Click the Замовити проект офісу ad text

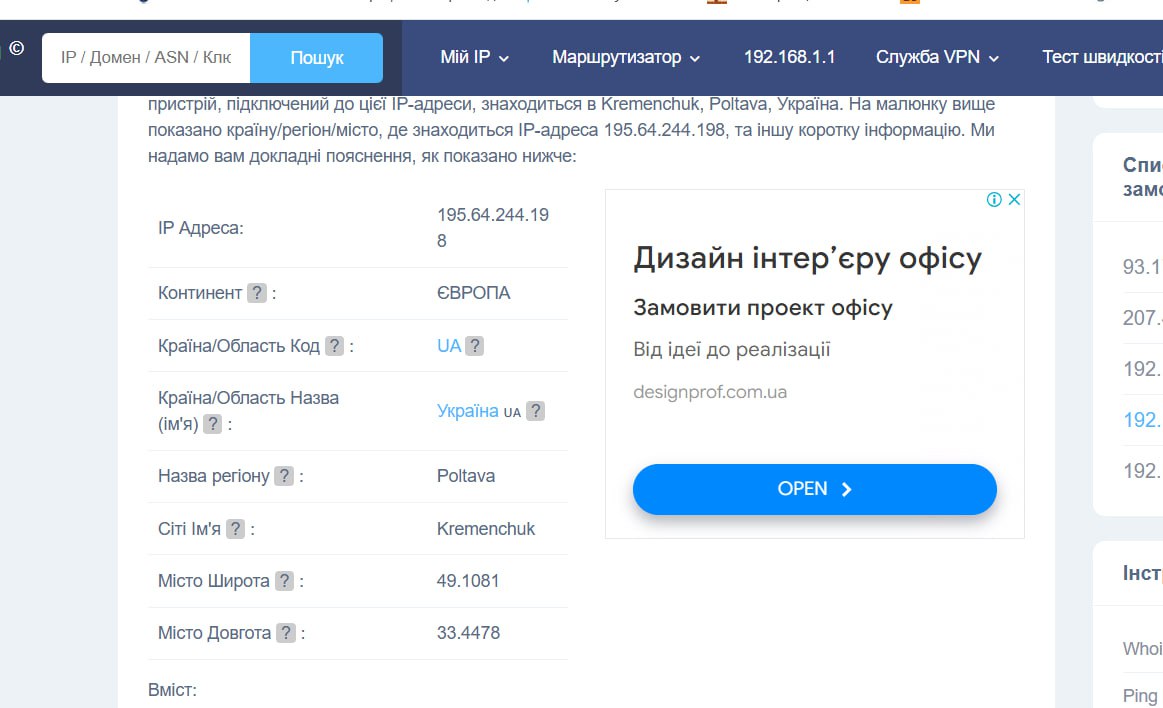762,308
